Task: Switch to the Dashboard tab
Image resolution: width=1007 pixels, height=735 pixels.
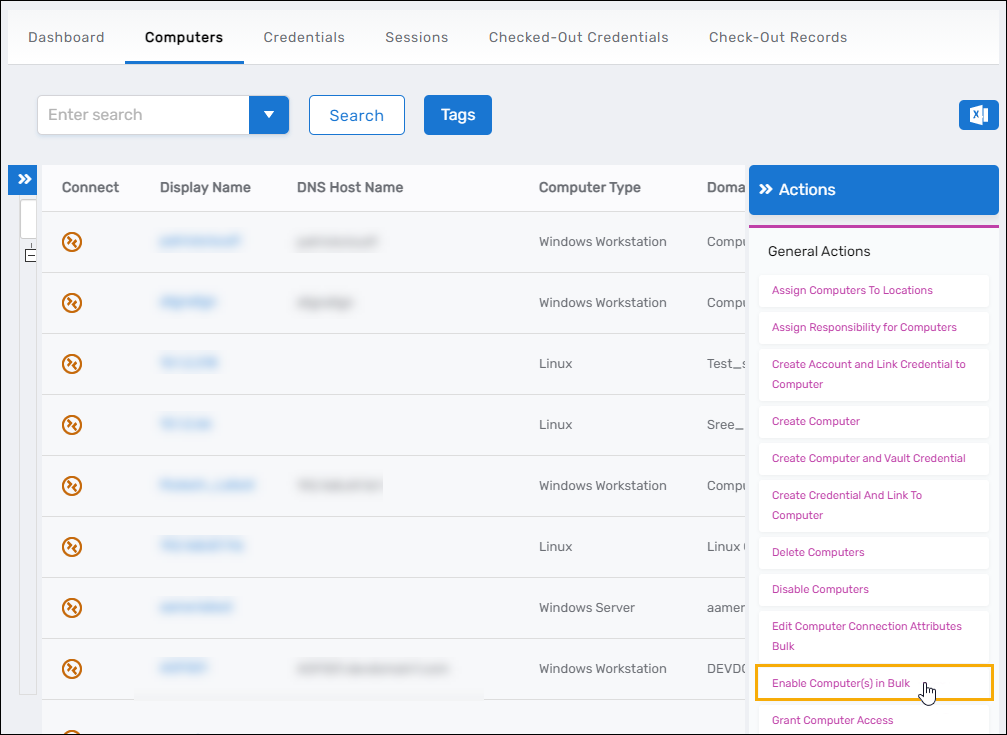Action: [66, 37]
